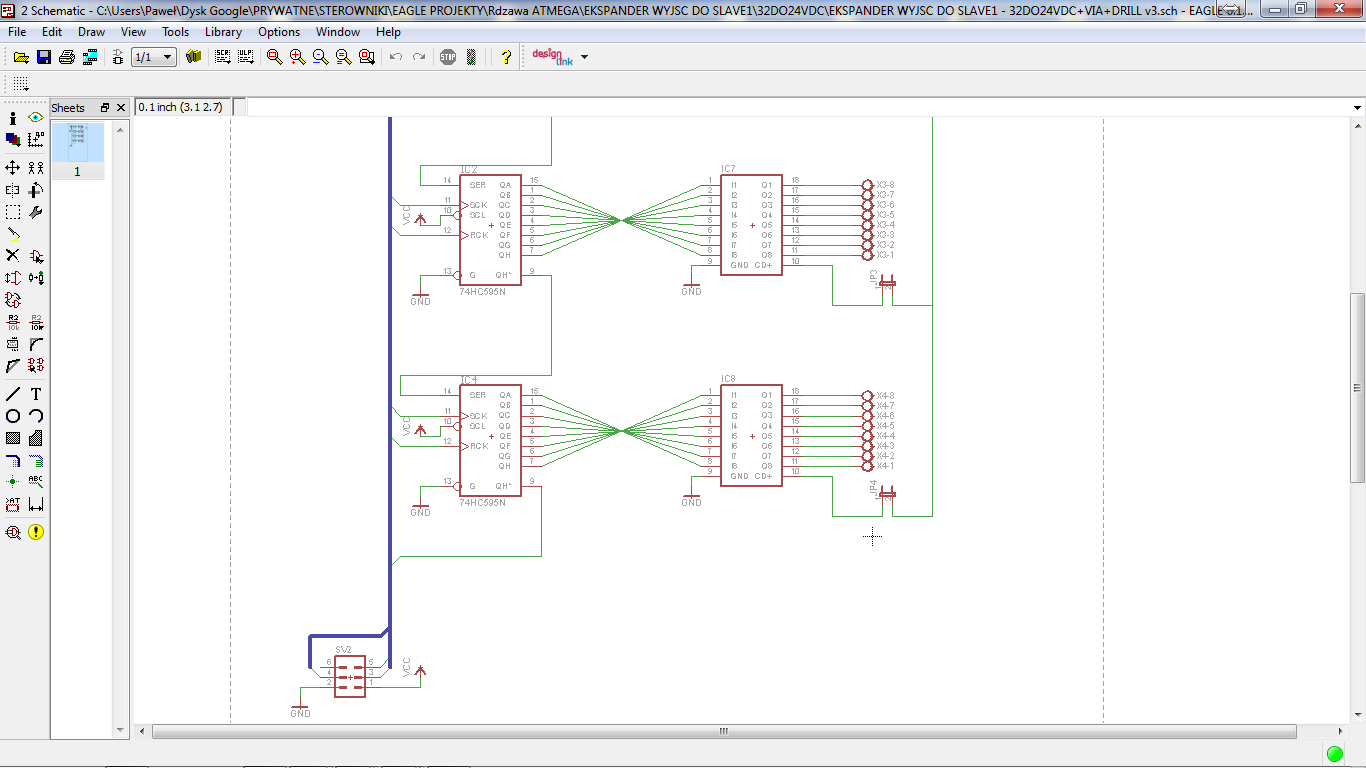Click the Open file folder icon
Viewport: 1366px width, 768px height.
(20, 57)
